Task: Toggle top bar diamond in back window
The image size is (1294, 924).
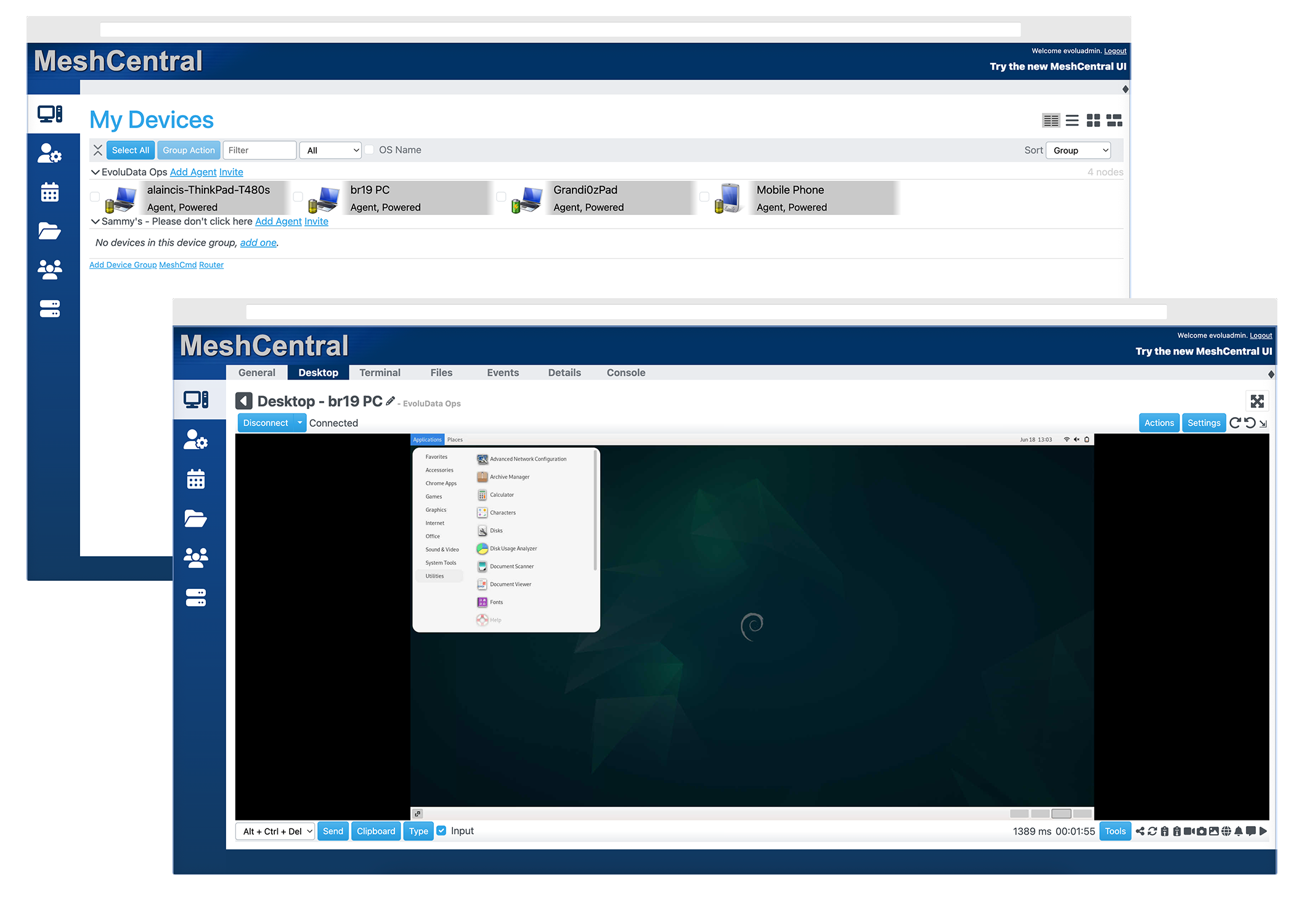Action: tap(1125, 89)
